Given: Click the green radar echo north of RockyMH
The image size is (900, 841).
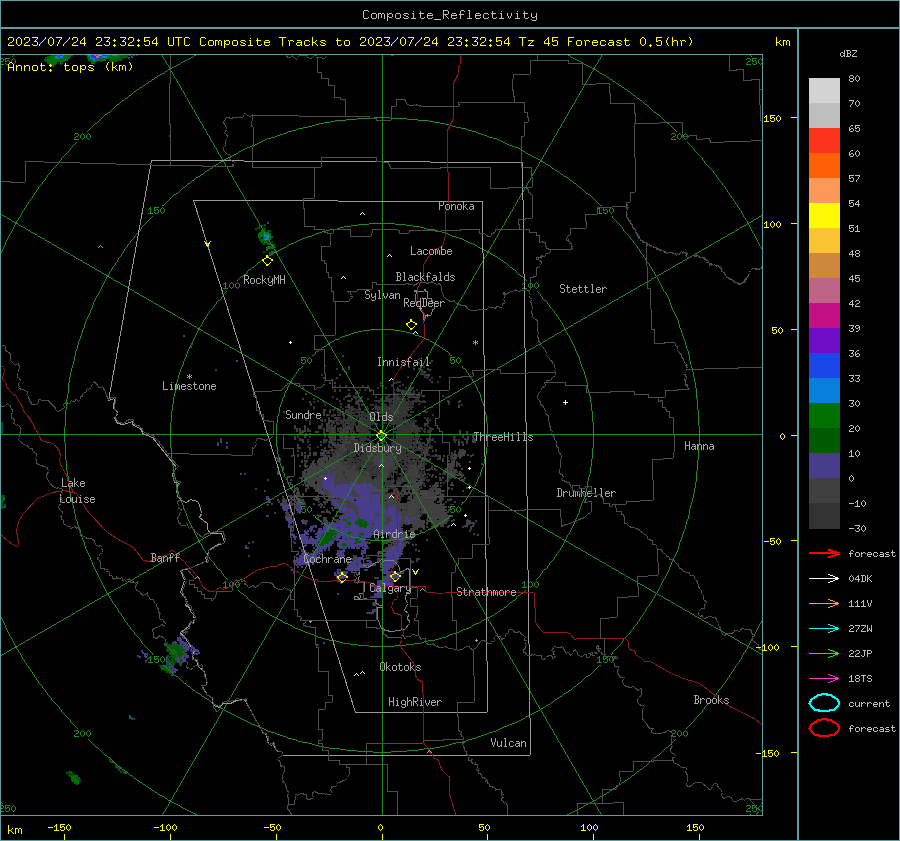Looking at the screenshot, I should (x=265, y=237).
